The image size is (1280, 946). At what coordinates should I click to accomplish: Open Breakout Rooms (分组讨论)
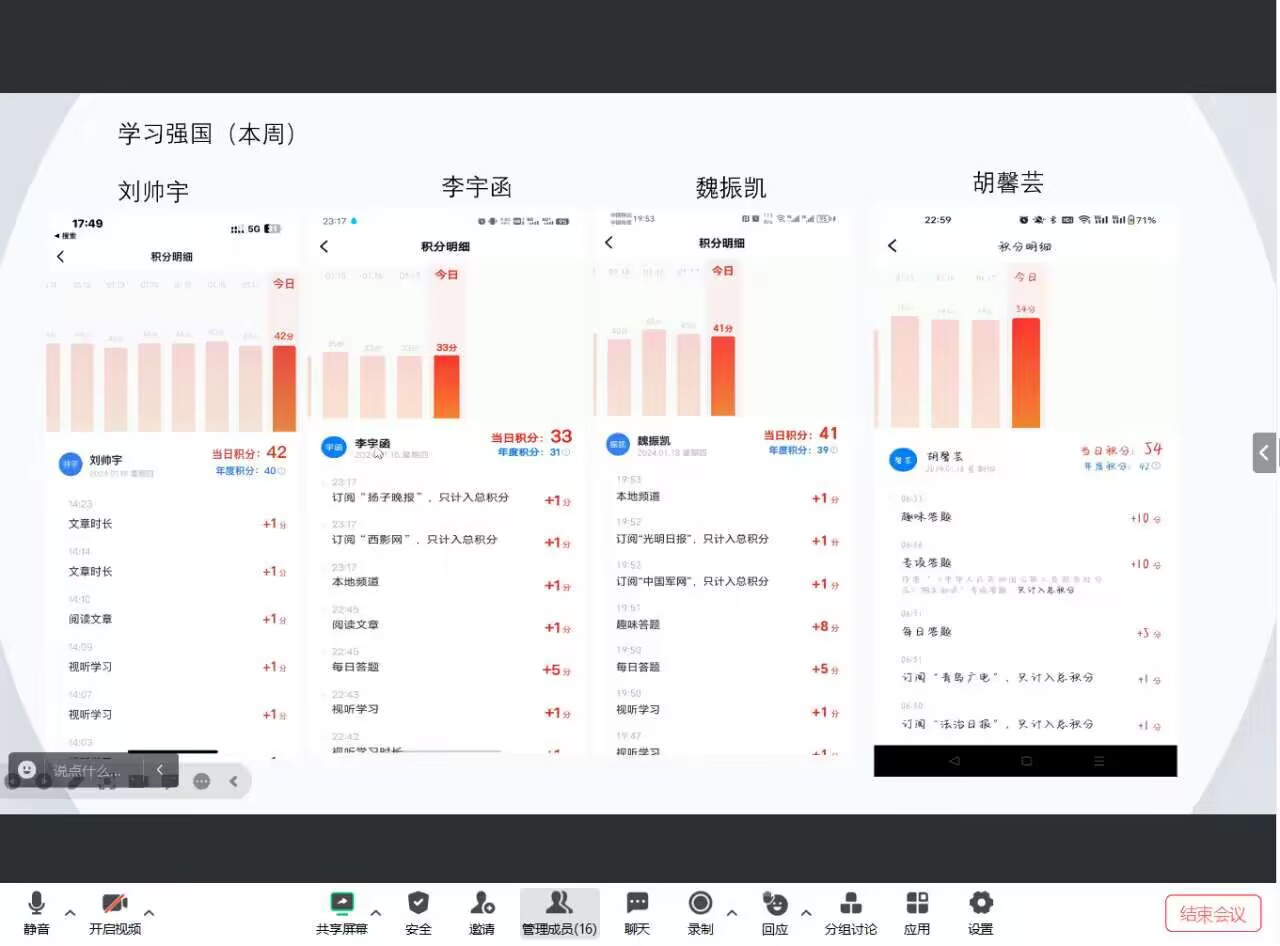coord(850,904)
